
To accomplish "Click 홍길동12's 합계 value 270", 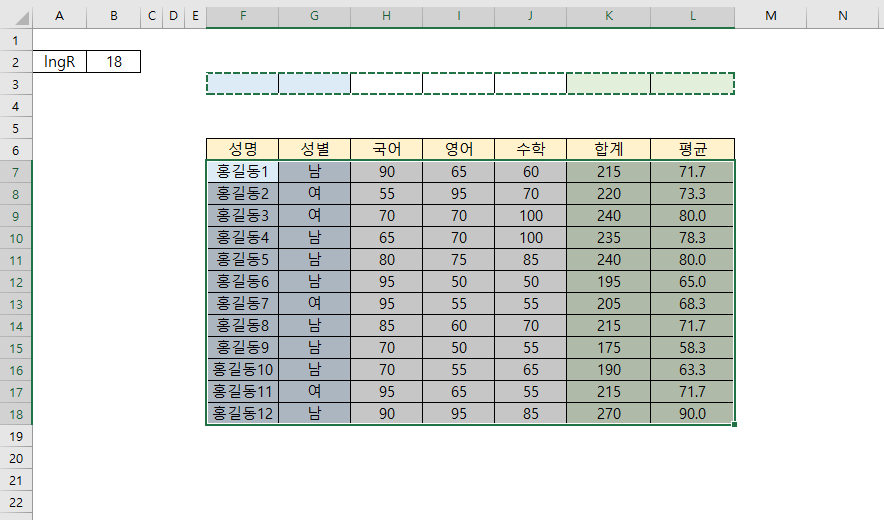I will coord(608,413).
